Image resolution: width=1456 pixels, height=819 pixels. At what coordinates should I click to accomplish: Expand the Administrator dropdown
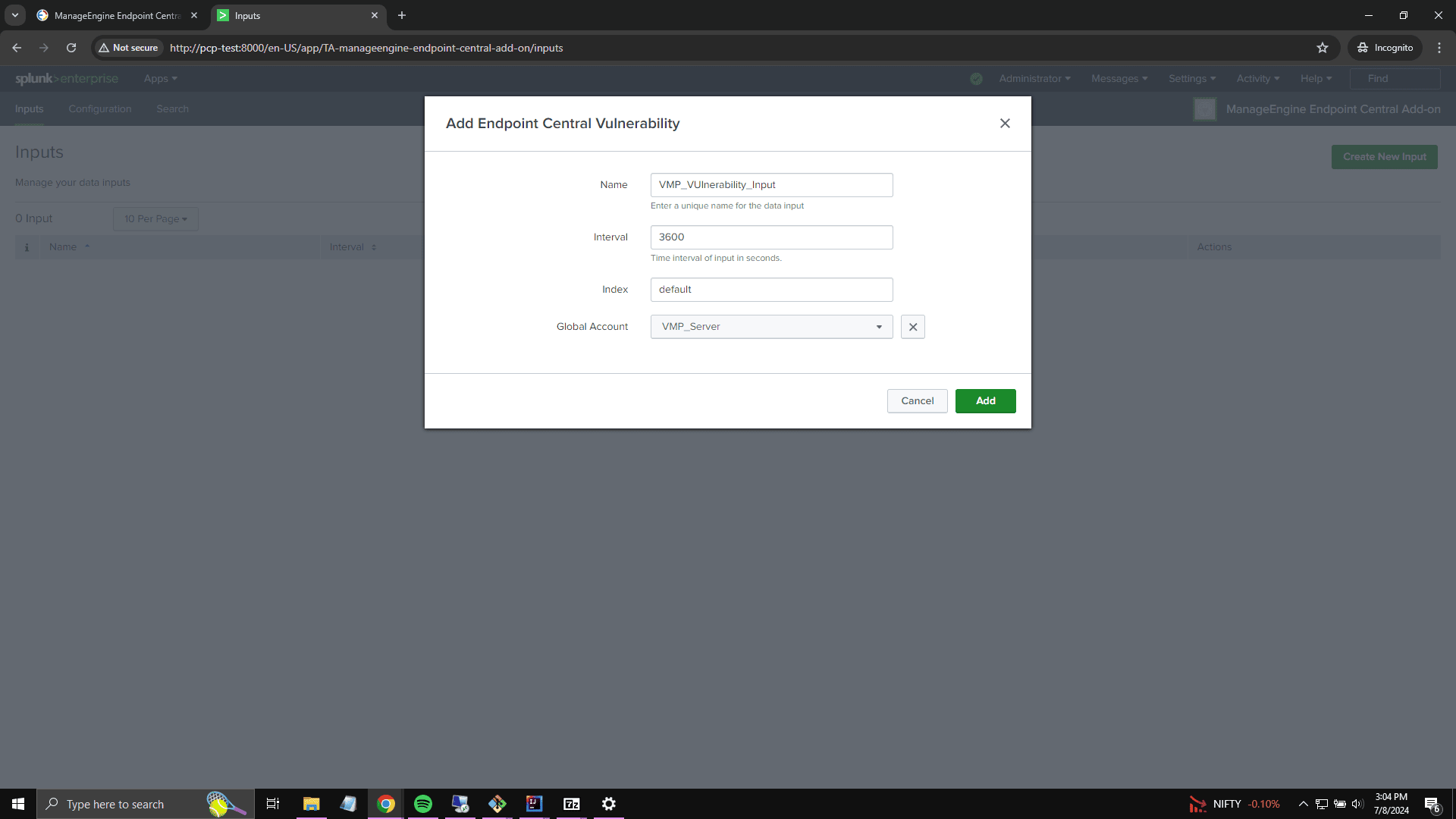point(1034,78)
